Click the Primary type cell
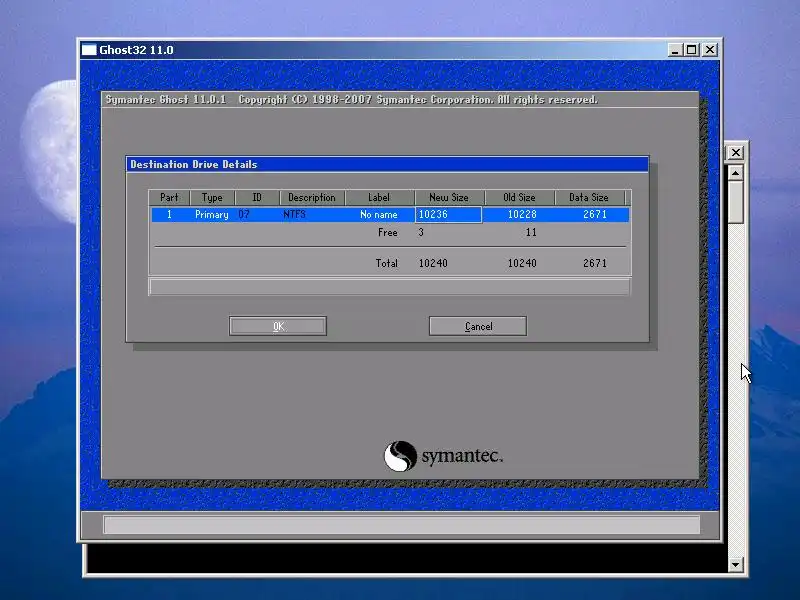800x600 pixels. point(212,215)
